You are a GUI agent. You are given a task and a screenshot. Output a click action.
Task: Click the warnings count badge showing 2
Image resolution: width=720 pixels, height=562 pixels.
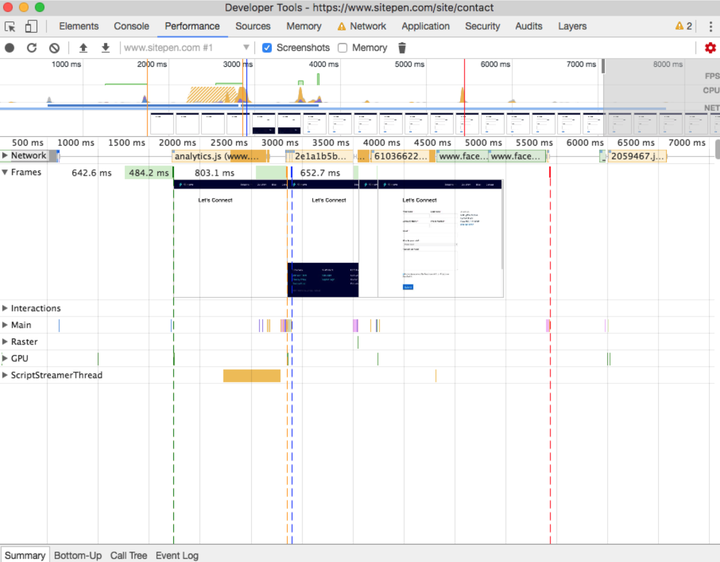683,26
